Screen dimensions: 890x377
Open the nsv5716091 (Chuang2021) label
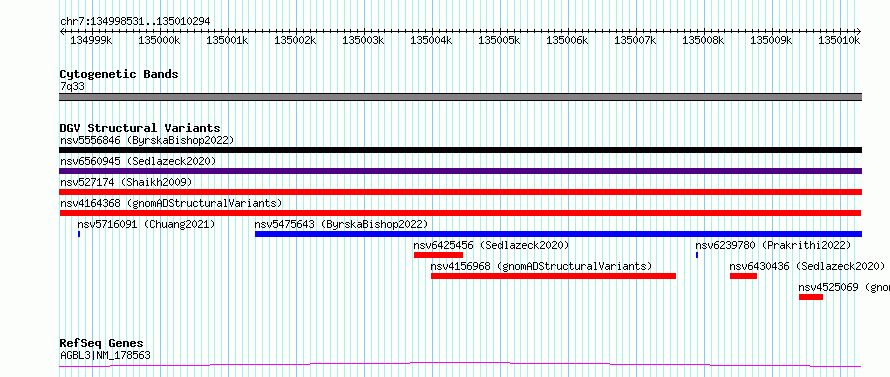(x=146, y=224)
